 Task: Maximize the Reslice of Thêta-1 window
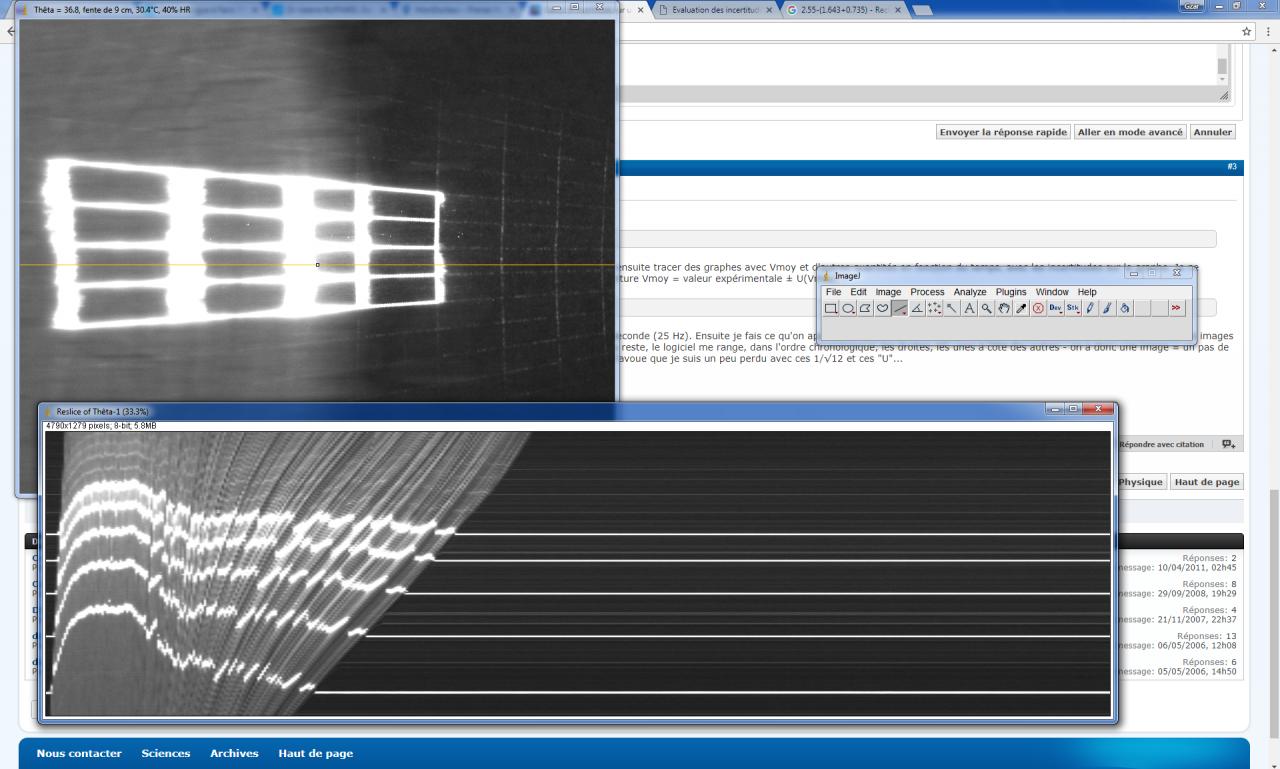coord(1075,409)
